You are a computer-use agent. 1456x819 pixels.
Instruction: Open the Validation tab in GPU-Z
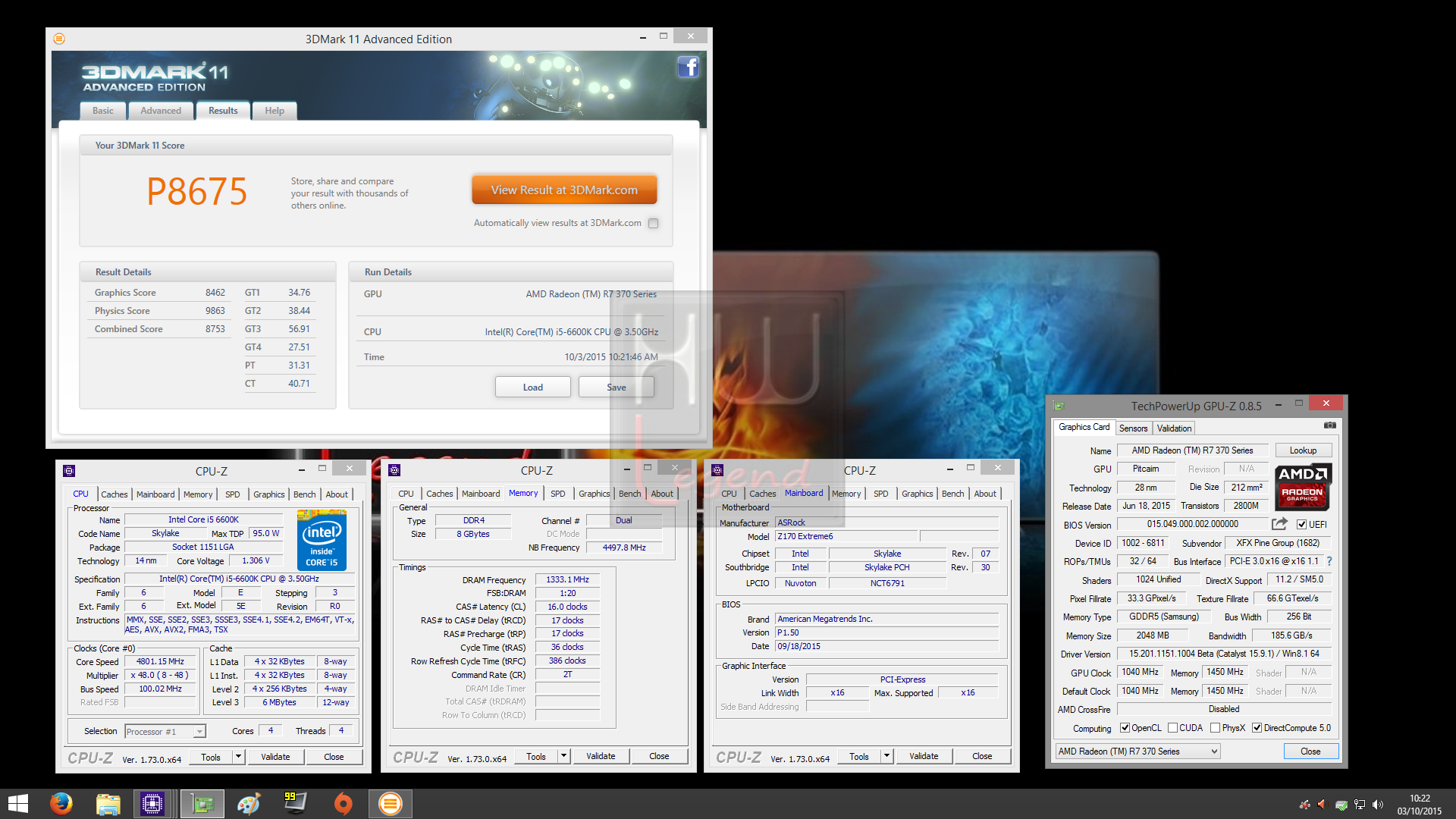(x=1174, y=428)
